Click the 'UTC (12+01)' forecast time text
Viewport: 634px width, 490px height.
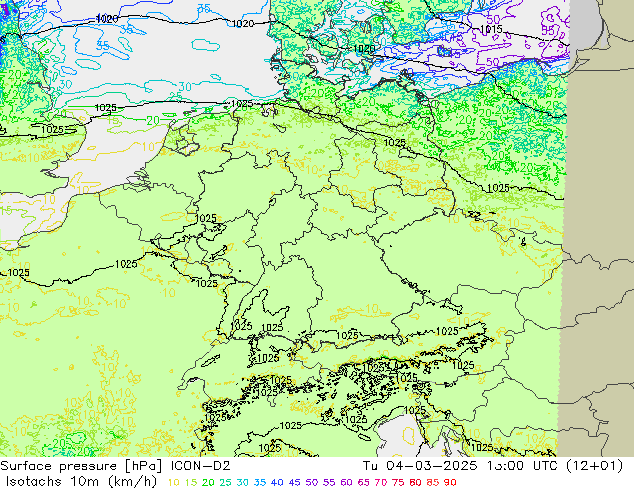(x=578, y=466)
